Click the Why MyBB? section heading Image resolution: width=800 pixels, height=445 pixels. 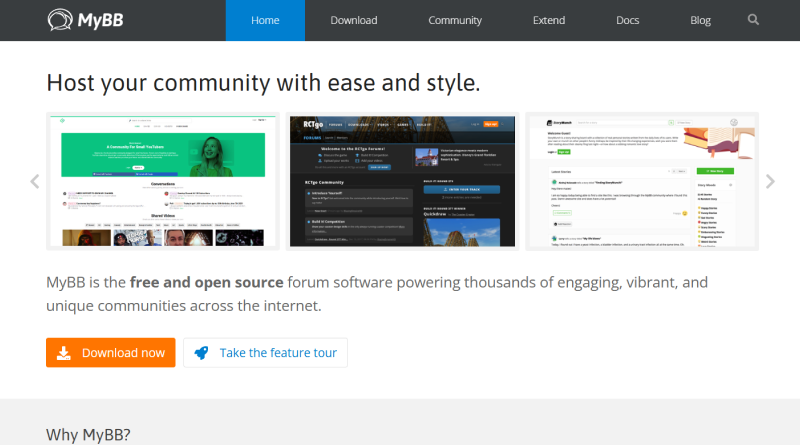[88, 435]
